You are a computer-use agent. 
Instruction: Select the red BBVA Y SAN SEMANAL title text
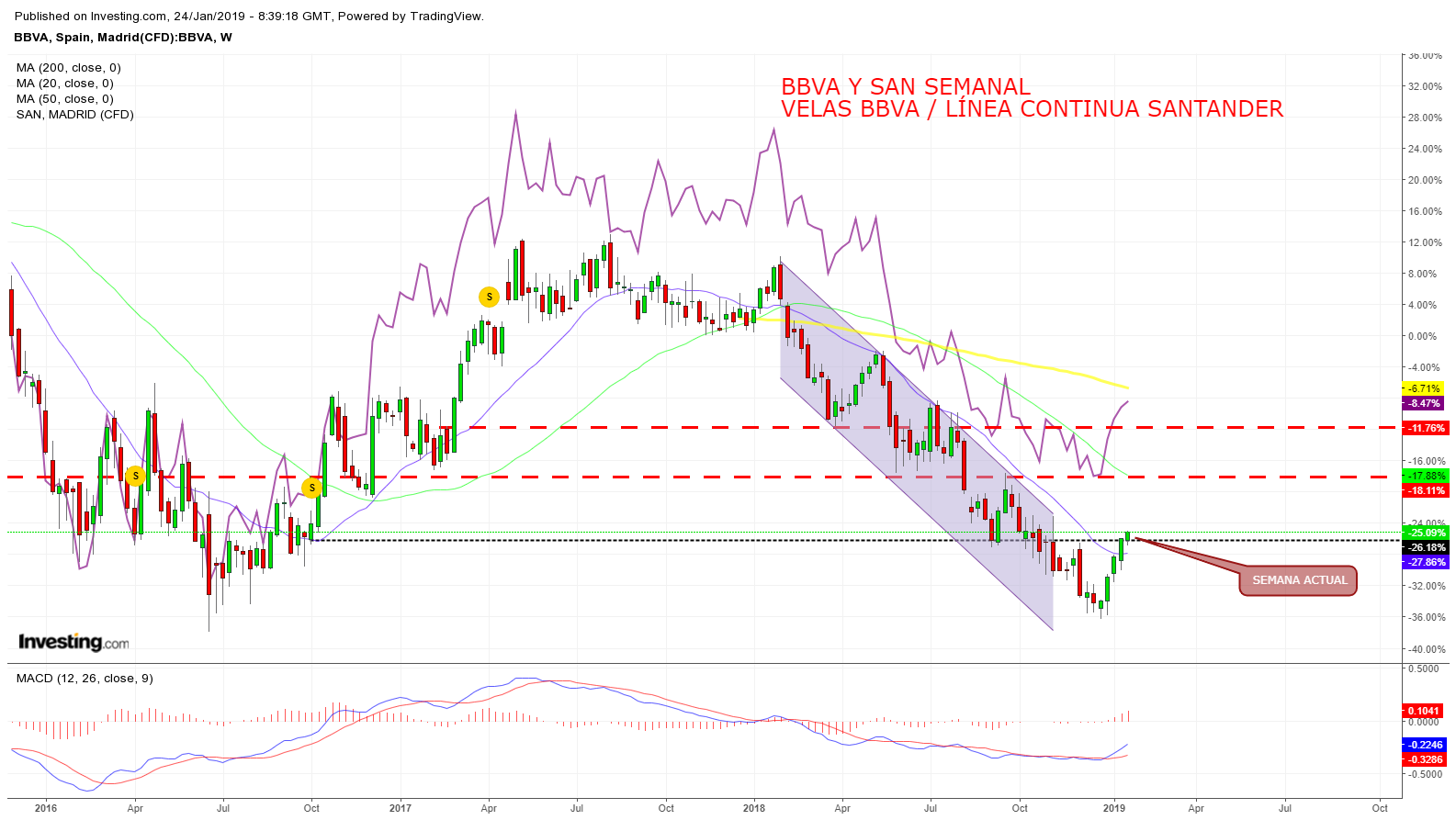tap(905, 87)
